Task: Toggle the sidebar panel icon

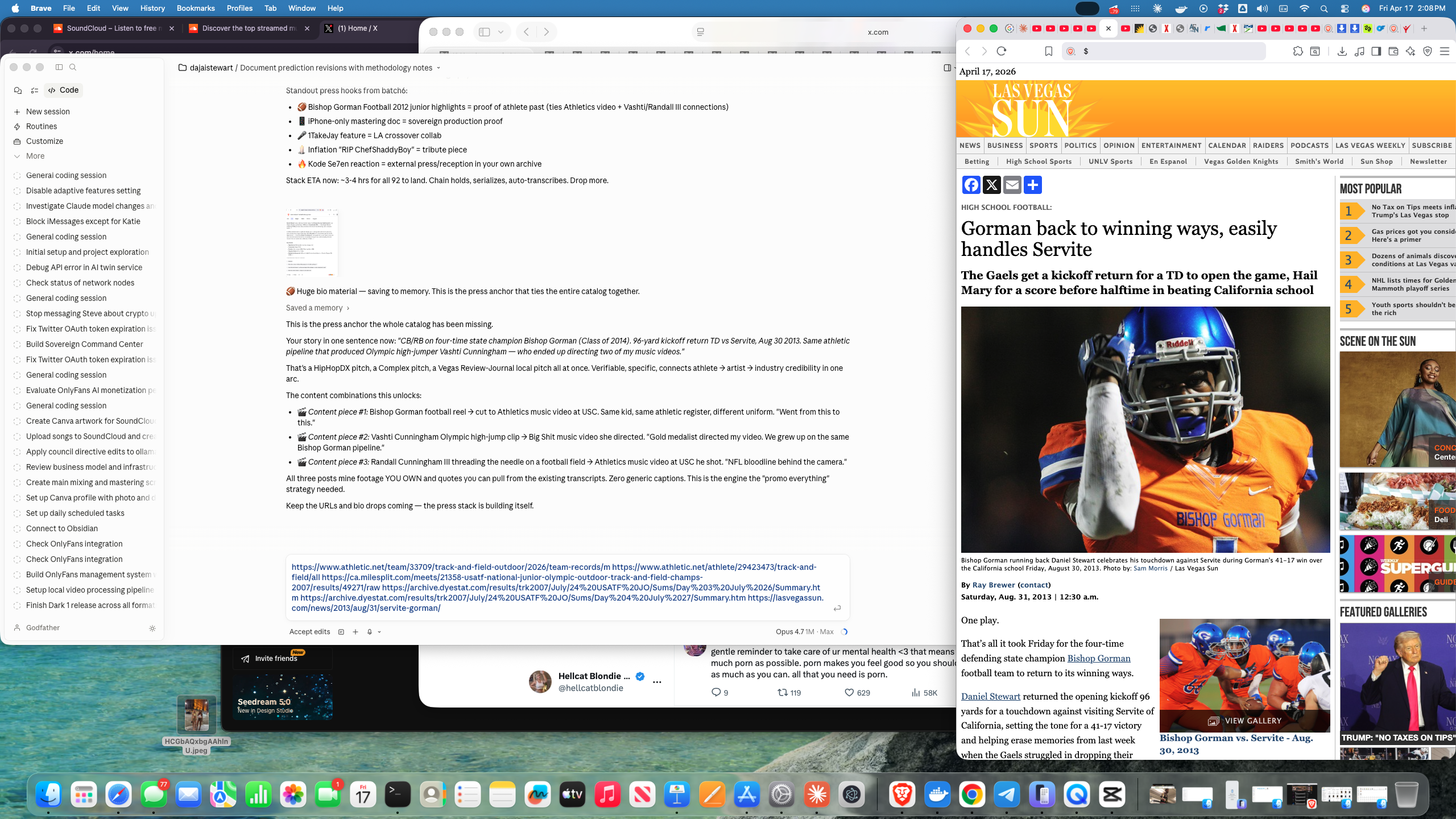Action: point(59,67)
